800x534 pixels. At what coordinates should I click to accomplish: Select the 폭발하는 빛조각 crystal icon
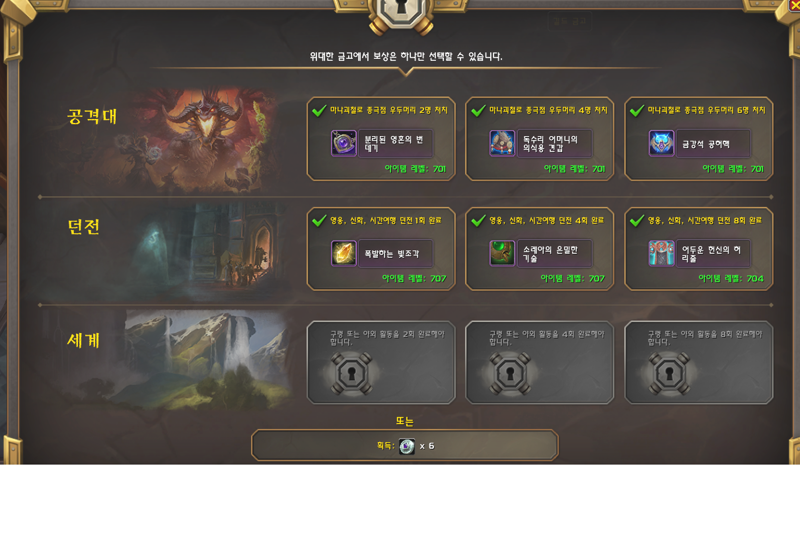coord(343,253)
